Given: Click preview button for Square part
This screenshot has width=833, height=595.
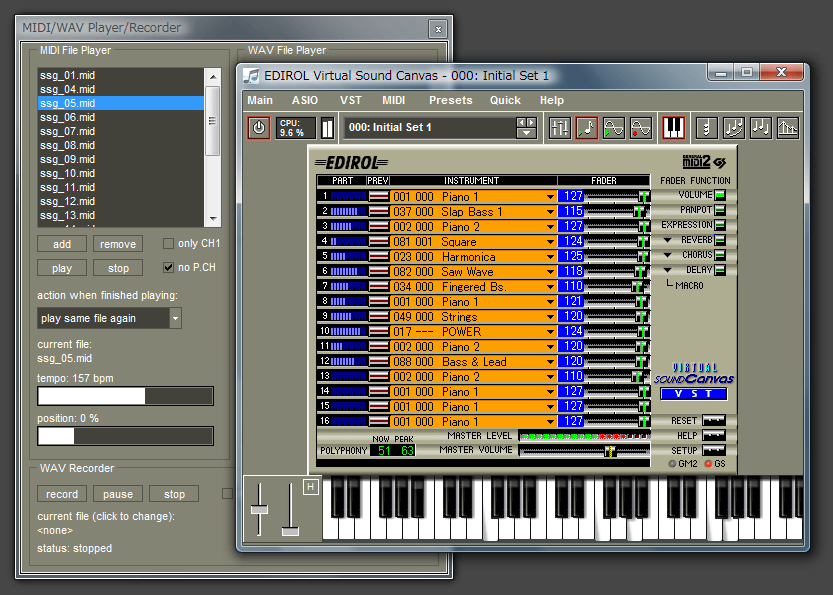Looking at the screenshot, I should pos(378,242).
